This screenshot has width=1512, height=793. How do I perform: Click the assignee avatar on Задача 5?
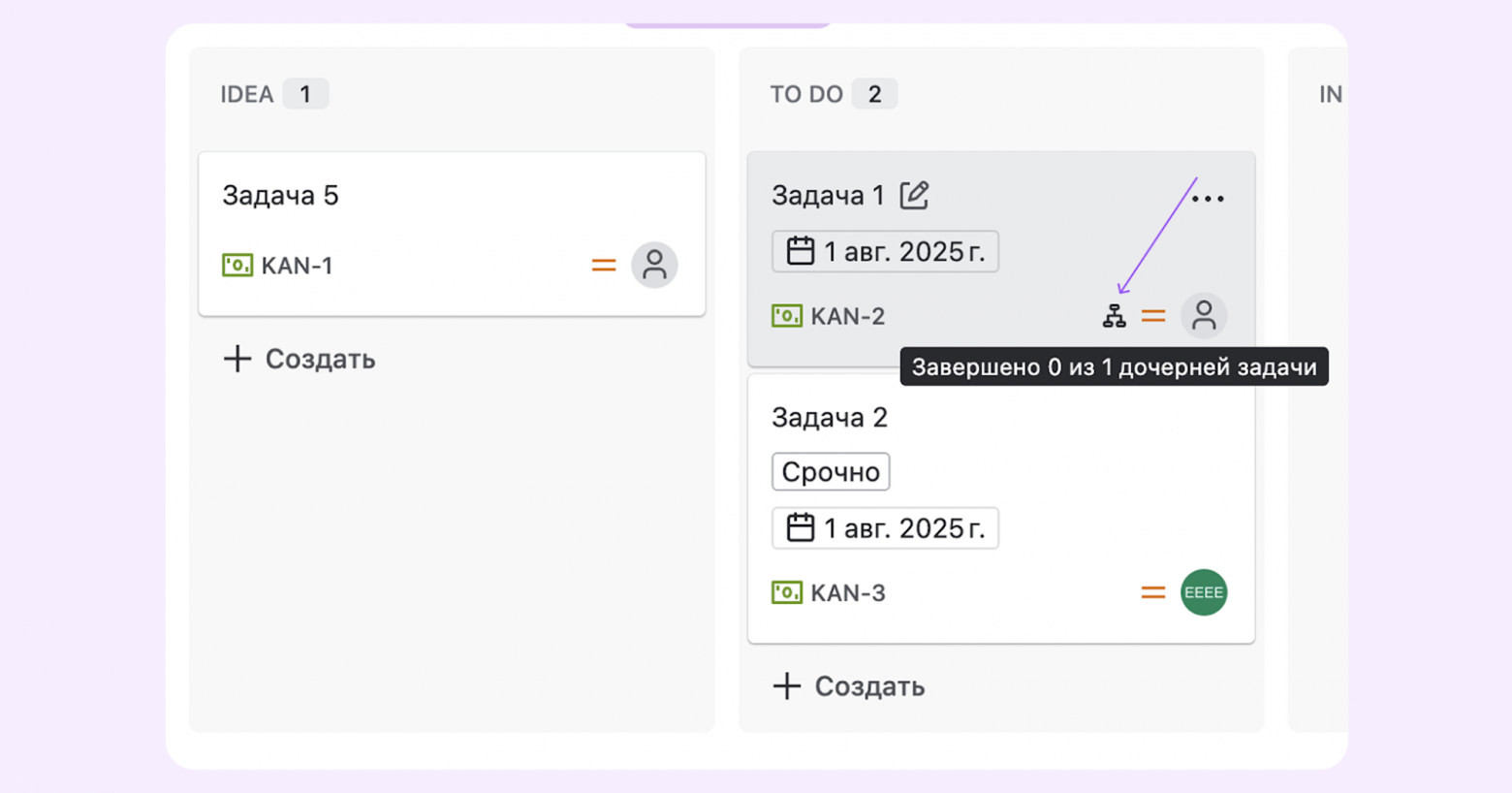coord(655,265)
